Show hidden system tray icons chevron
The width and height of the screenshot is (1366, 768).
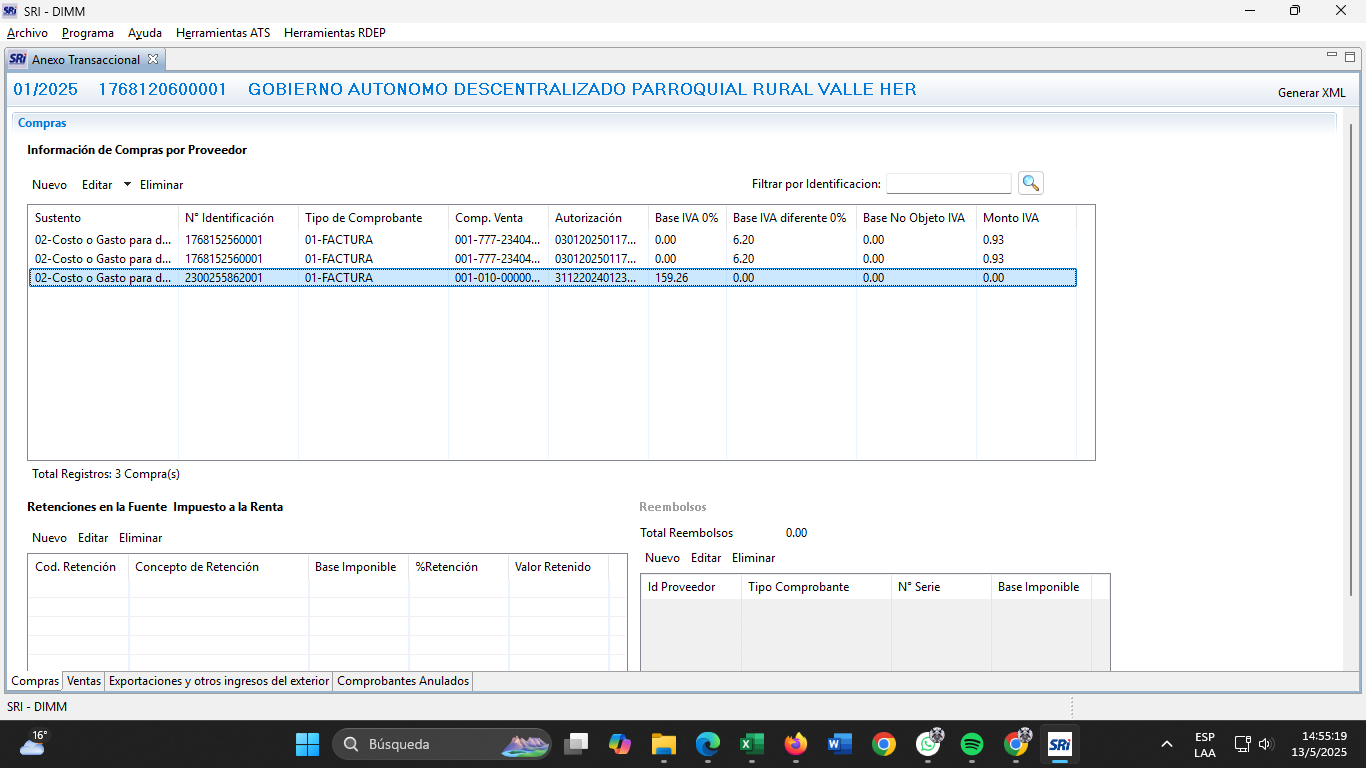pos(1166,744)
